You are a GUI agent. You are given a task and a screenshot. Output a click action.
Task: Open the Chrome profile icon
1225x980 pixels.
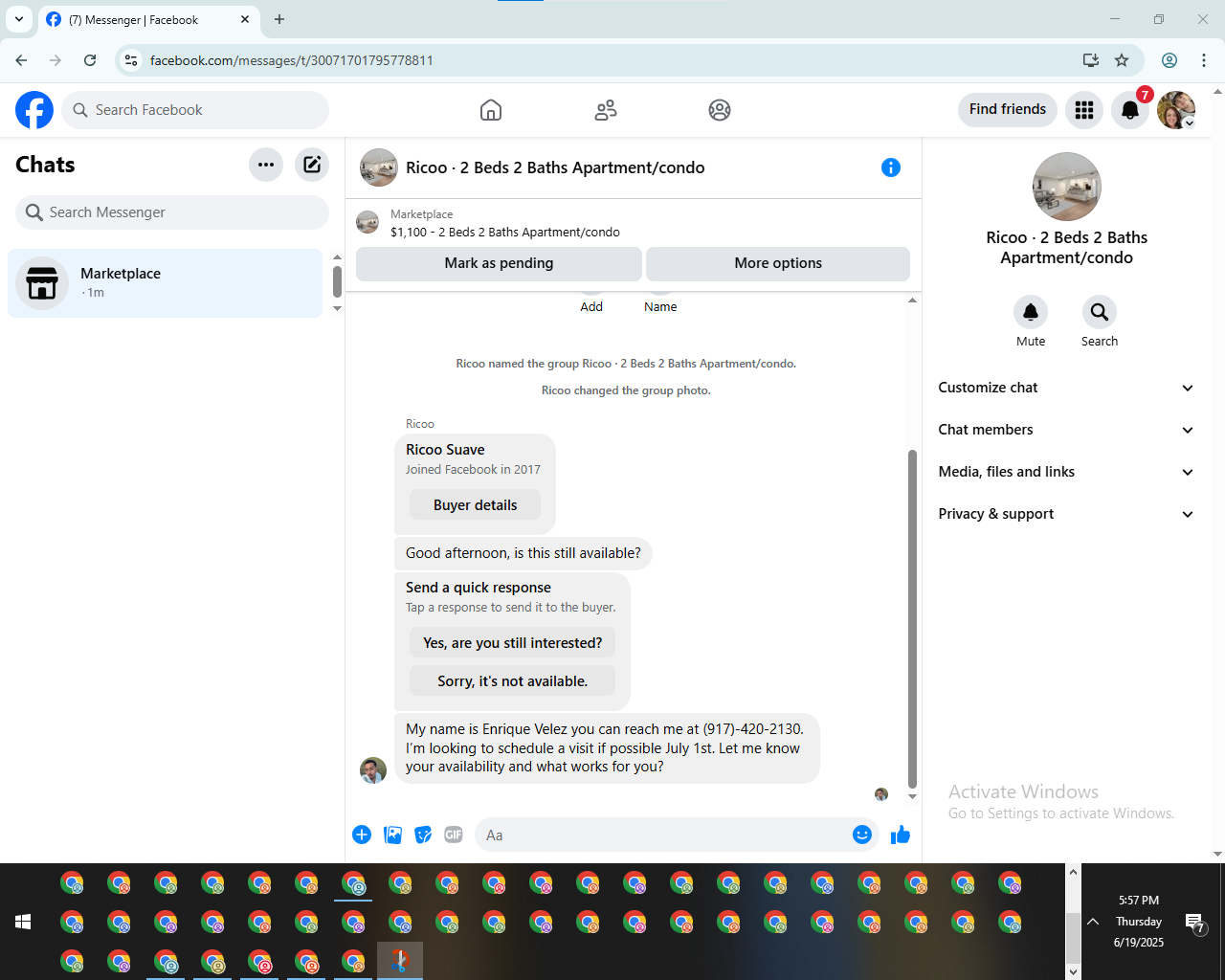tap(1169, 60)
